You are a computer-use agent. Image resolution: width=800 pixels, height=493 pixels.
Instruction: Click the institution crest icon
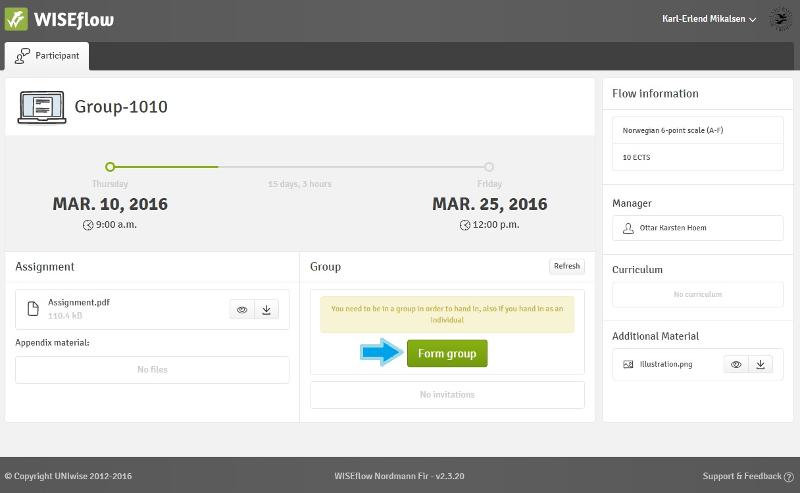pyautogui.click(x=780, y=19)
